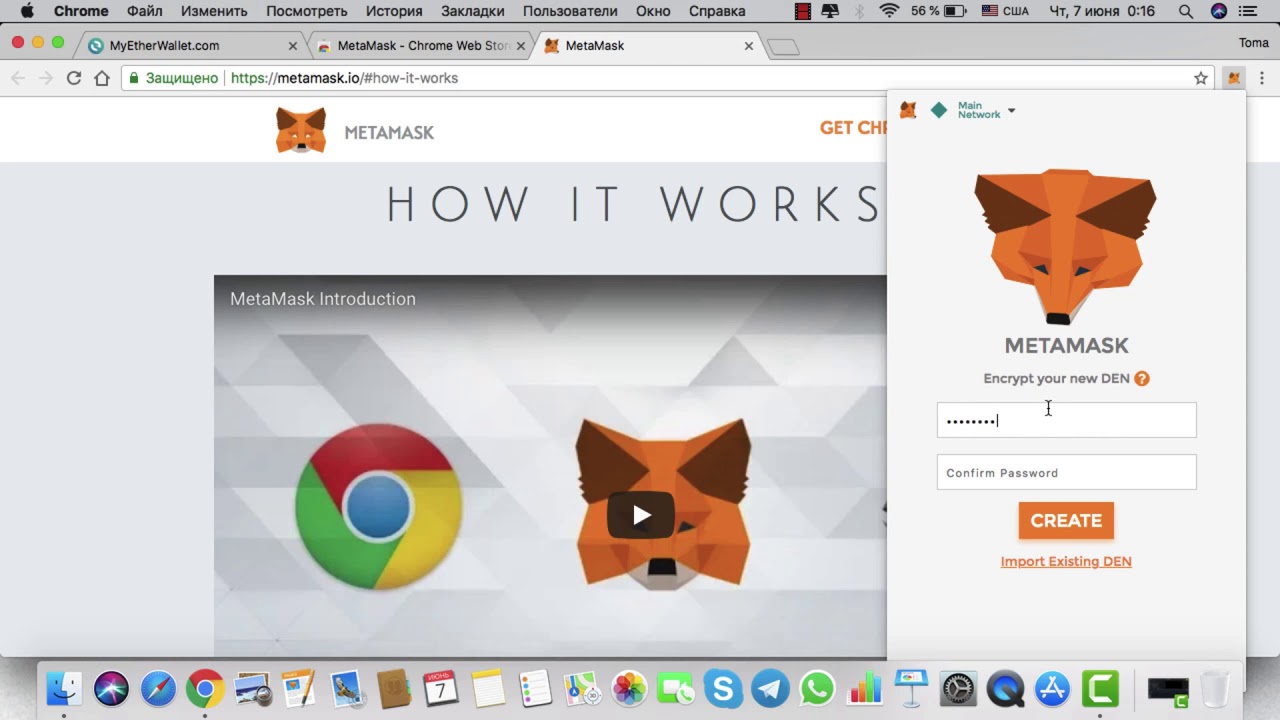Click the MetaMask extension icon in Chrome toolbar
The width and height of the screenshot is (1280, 720).
point(1233,78)
